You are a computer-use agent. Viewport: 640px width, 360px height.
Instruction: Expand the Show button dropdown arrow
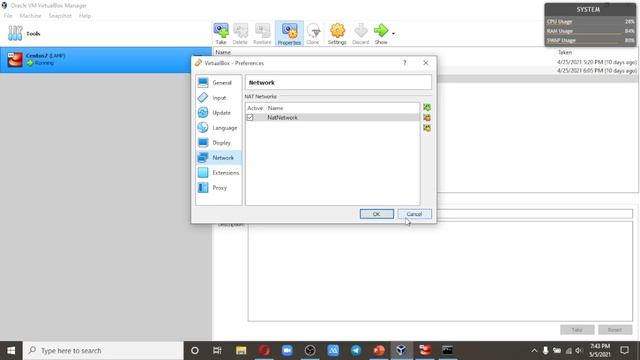(x=393, y=33)
